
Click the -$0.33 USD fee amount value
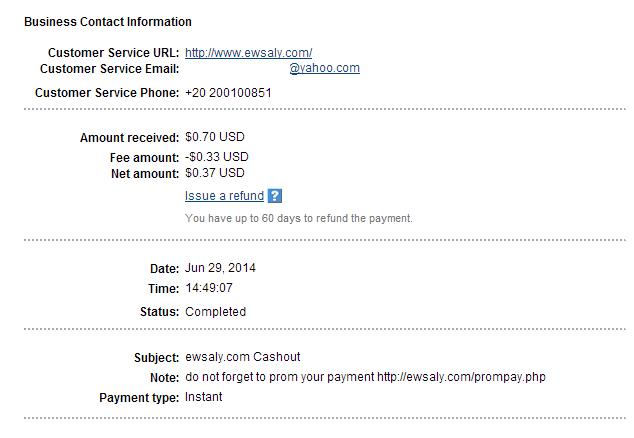pos(217,157)
